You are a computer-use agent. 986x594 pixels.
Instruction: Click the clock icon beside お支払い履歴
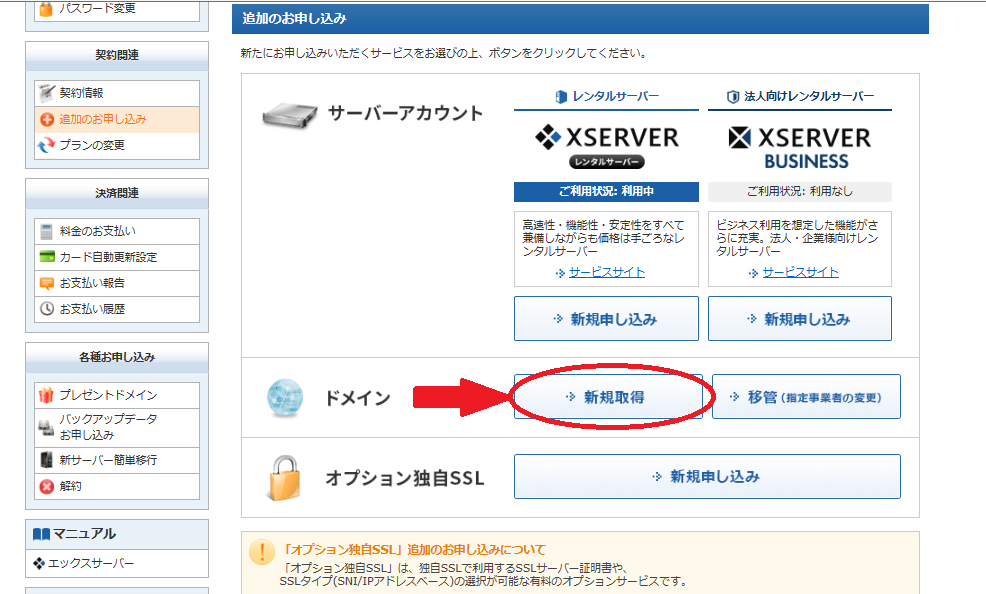46,309
